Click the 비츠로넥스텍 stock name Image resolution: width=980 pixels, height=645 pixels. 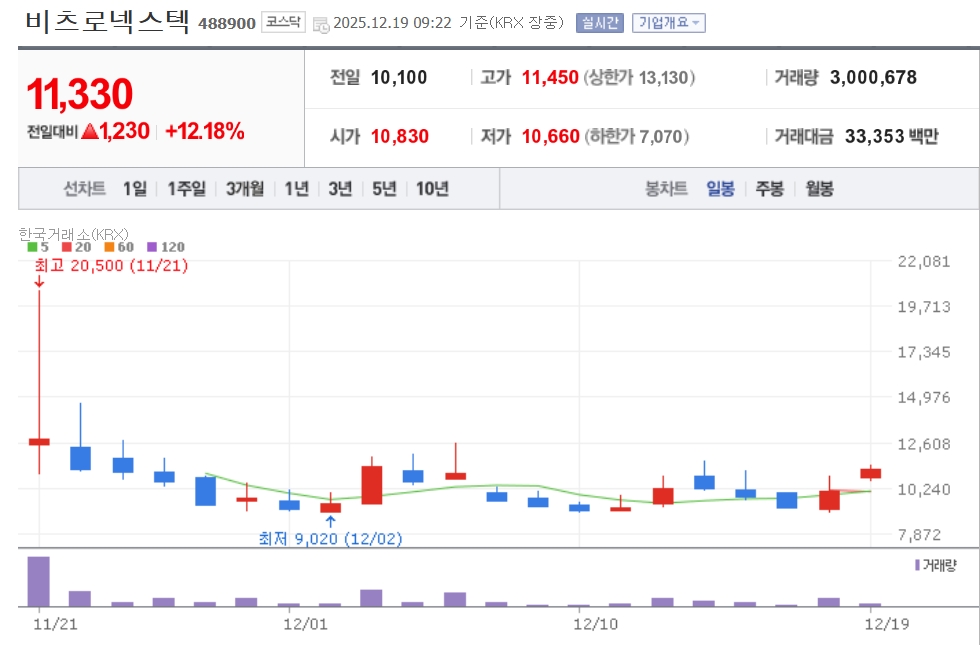pos(107,21)
